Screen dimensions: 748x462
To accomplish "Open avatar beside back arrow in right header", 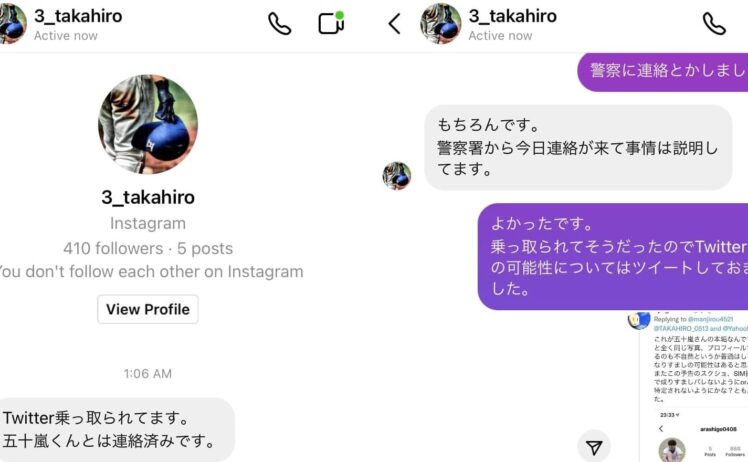I will [x=440, y=23].
